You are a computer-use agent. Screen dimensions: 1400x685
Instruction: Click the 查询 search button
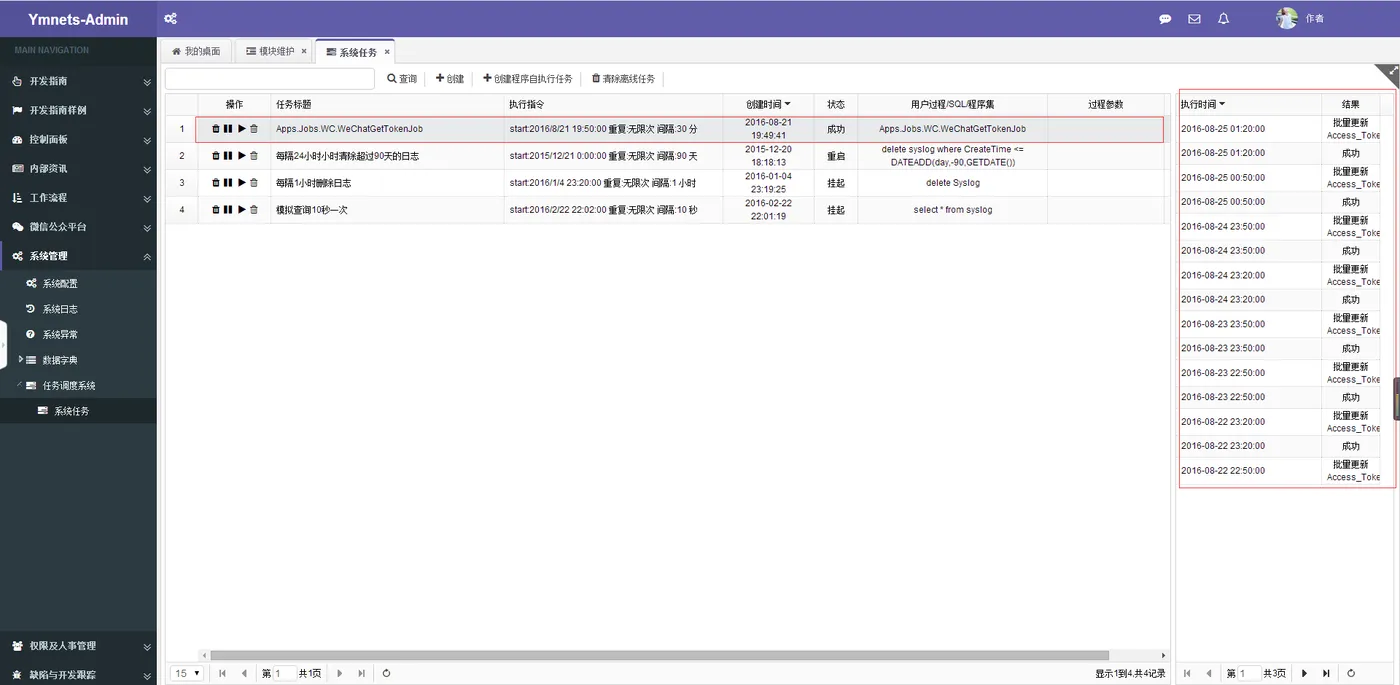pos(402,78)
